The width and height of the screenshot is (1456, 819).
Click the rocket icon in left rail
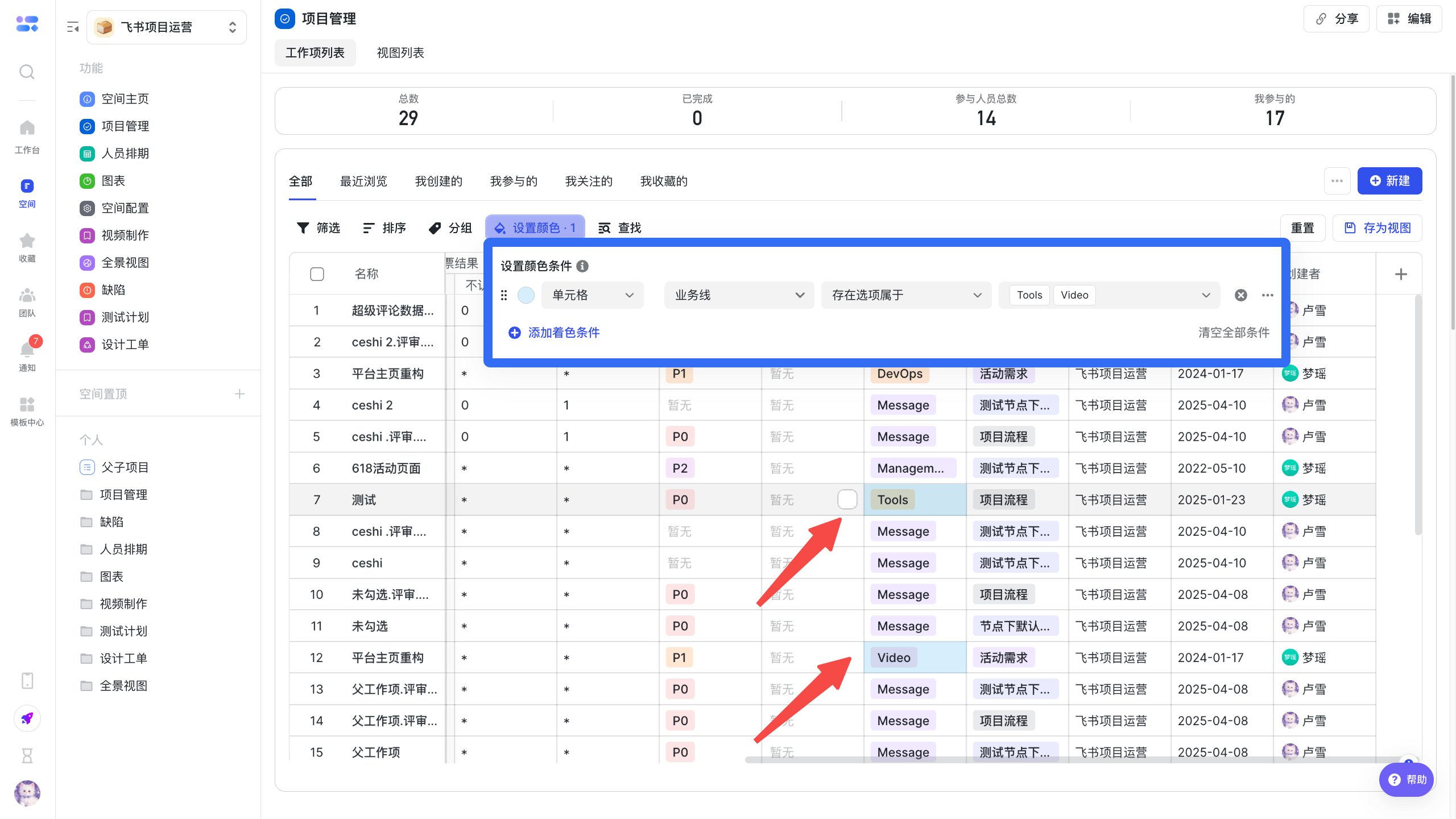[27, 718]
